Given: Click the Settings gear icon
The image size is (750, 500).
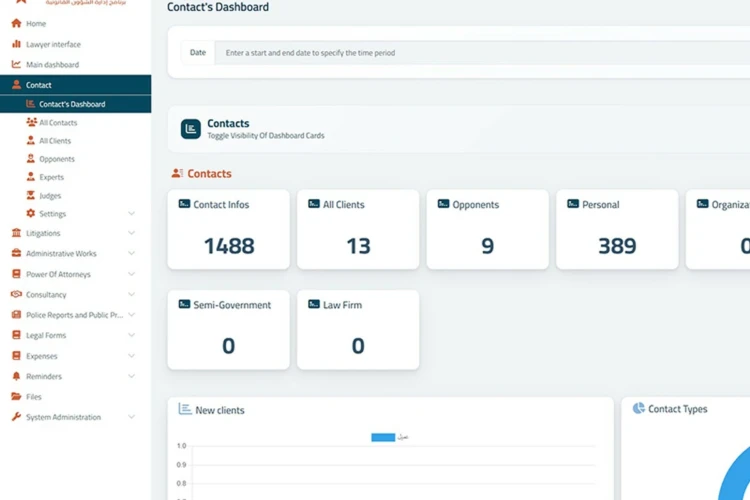Looking at the screenshot, I should [x=31, y=213].
